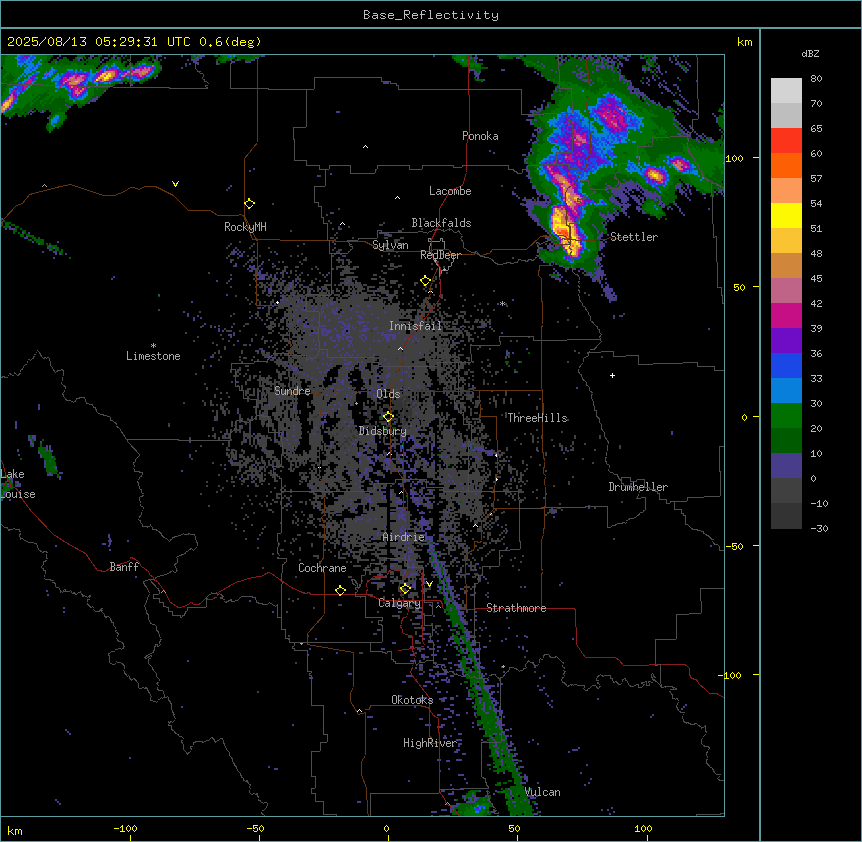Screen dimensions: 862x842
Task: Click the -100 tick on the bottom axis
Action: [125, 828]
